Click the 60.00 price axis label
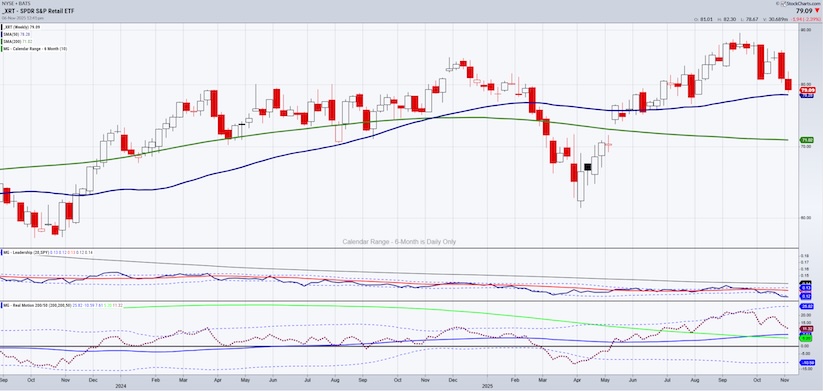Image resolution: width=823 pixels, height=391 pixels. tap(805, 217)
